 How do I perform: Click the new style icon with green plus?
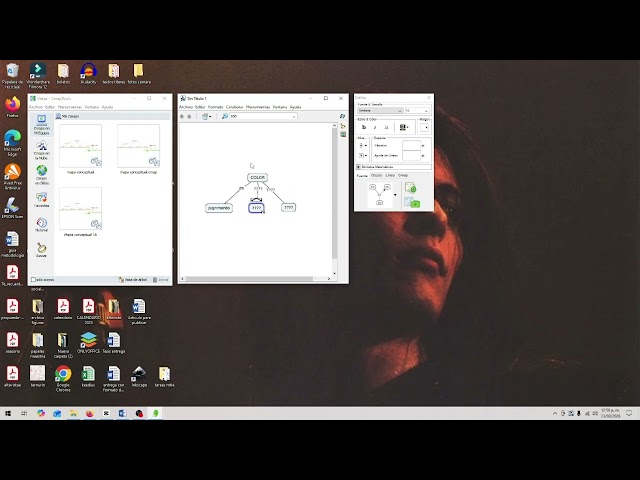411,188
